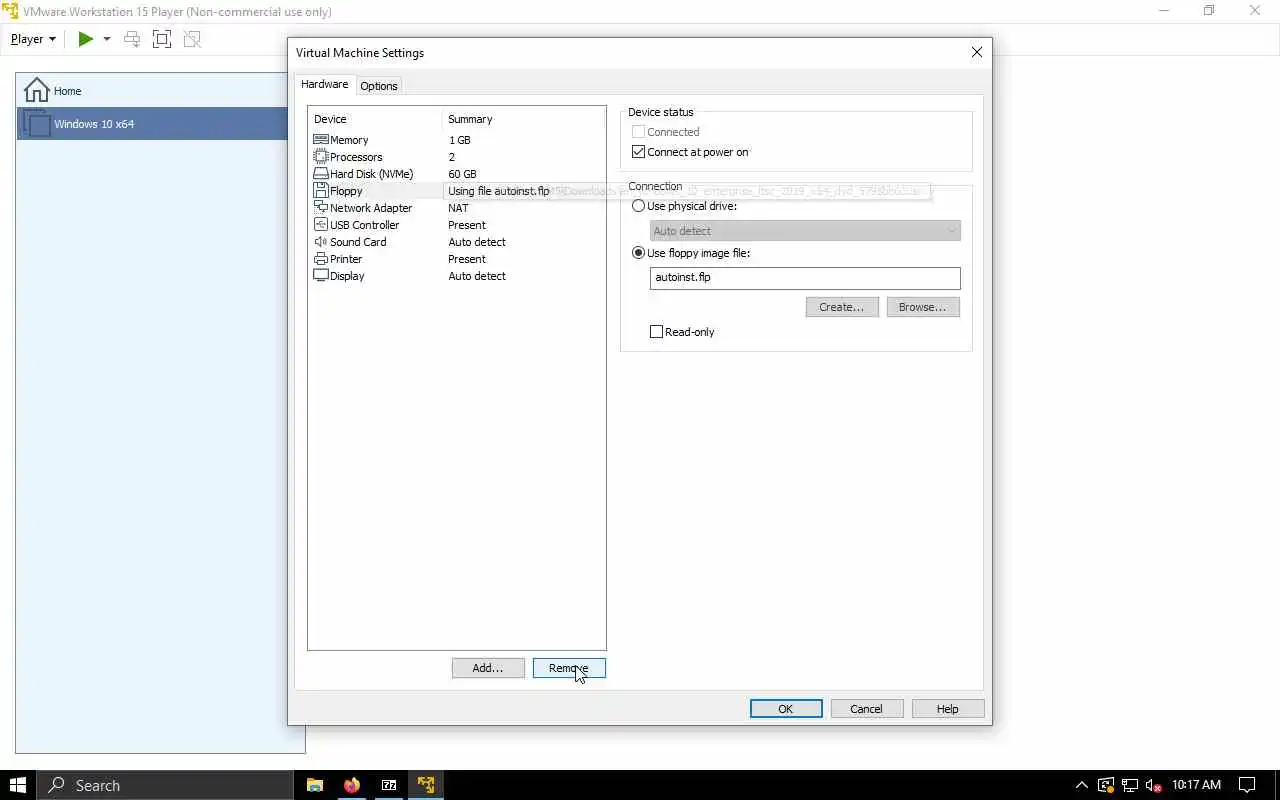This screenshot has height=800, width=1280.
Task: Click the Add... hardware button
Action: coord(488,668)
